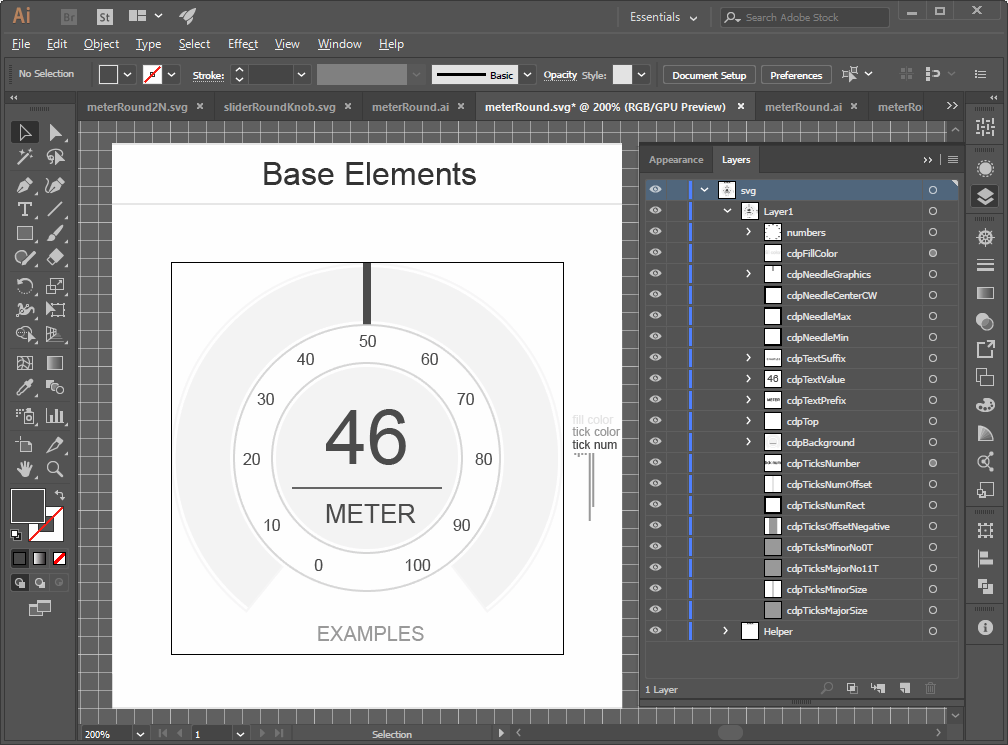
Task: Toggle visibility of the Helper layer
Action: coord(655,631)
